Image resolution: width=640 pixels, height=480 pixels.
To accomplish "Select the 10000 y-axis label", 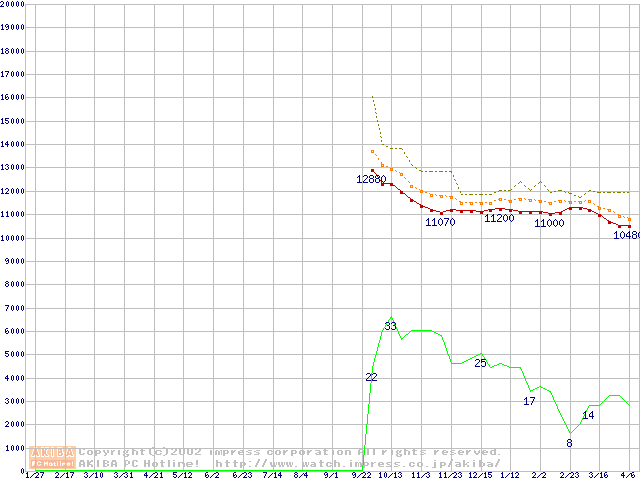I will (12, 238).
